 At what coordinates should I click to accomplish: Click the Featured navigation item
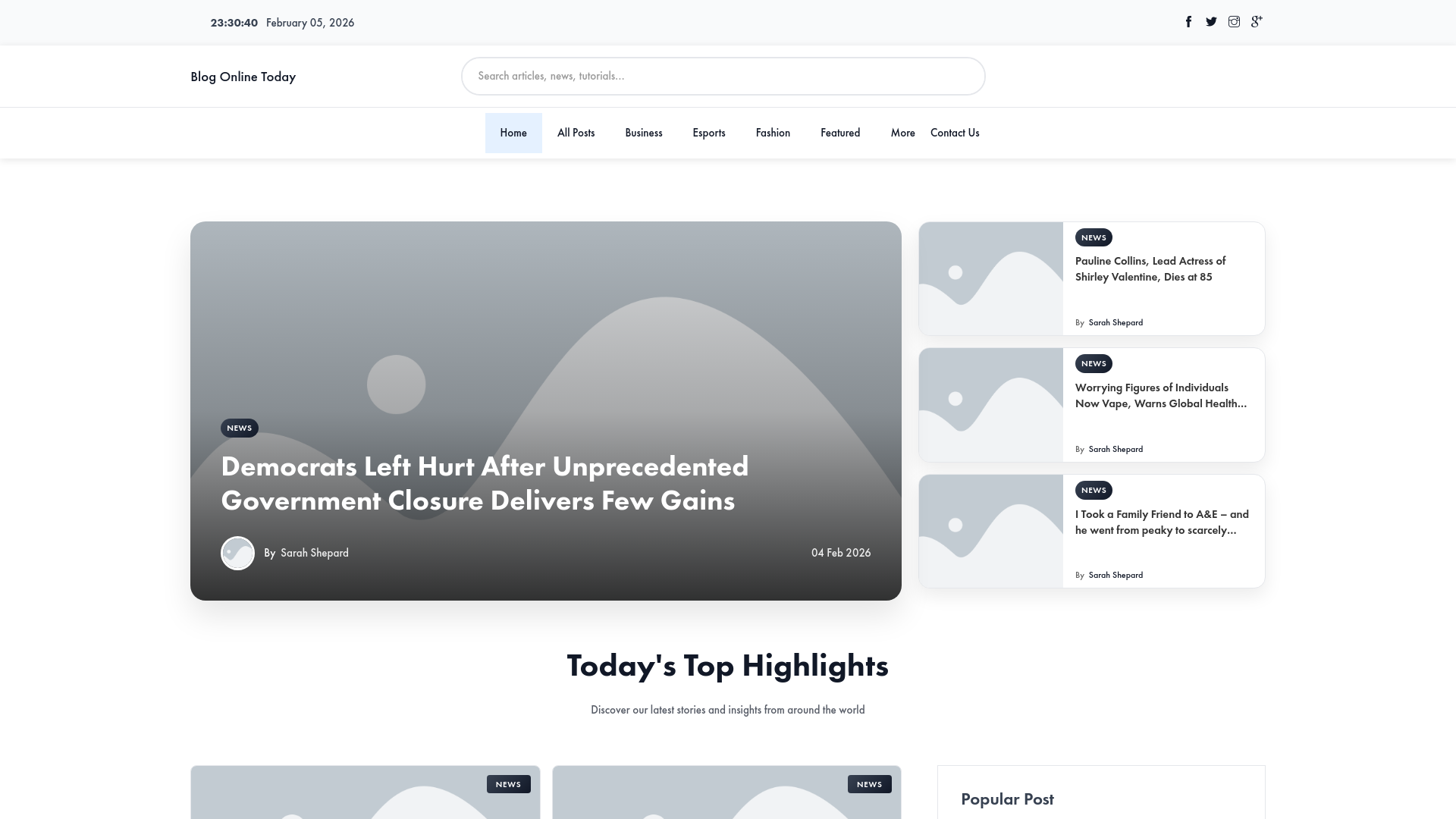click(840, 133)
